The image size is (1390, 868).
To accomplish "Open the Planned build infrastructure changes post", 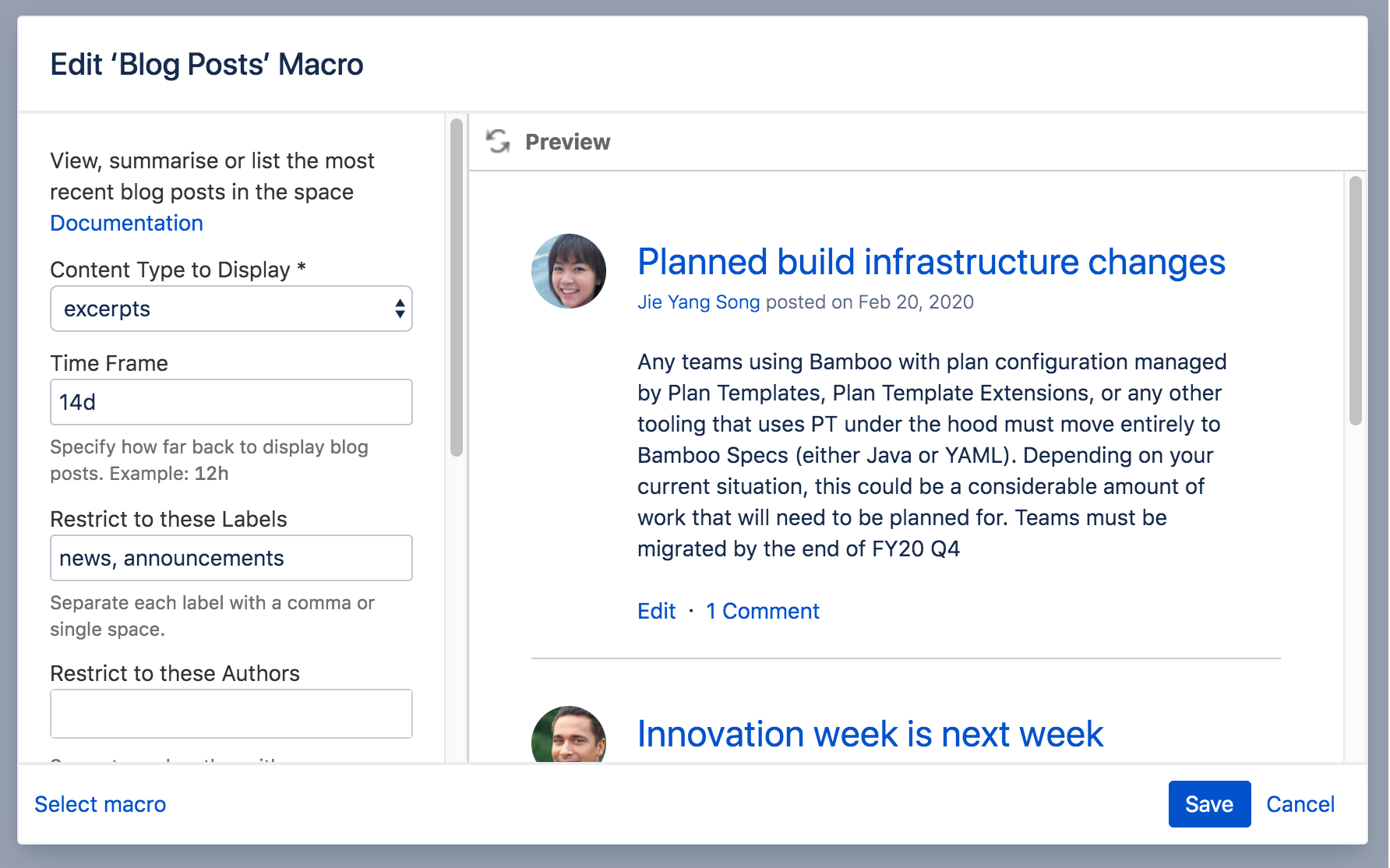I will 931,262.
